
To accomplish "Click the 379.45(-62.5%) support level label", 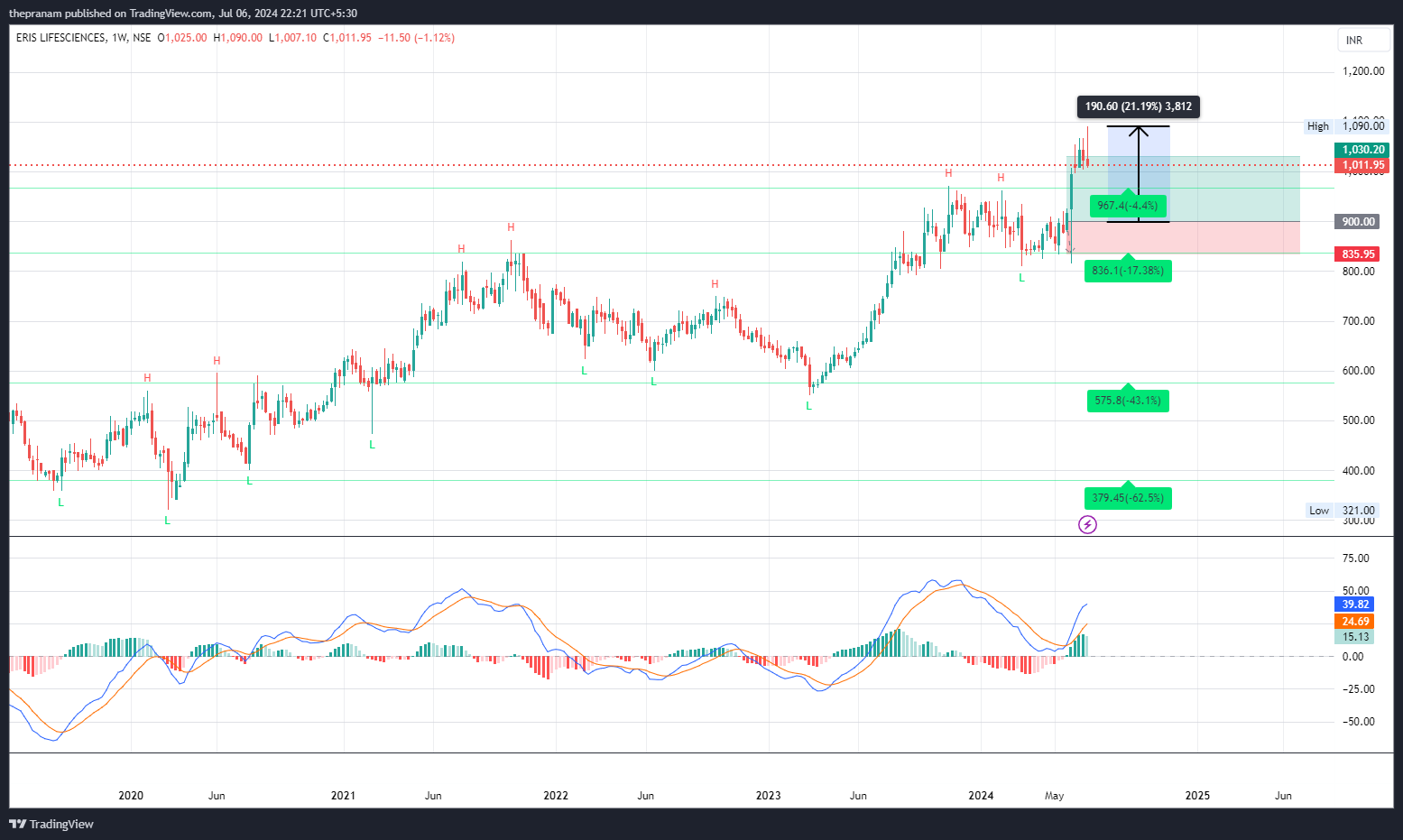I will pyautogui.click(x=1128, y=498).
